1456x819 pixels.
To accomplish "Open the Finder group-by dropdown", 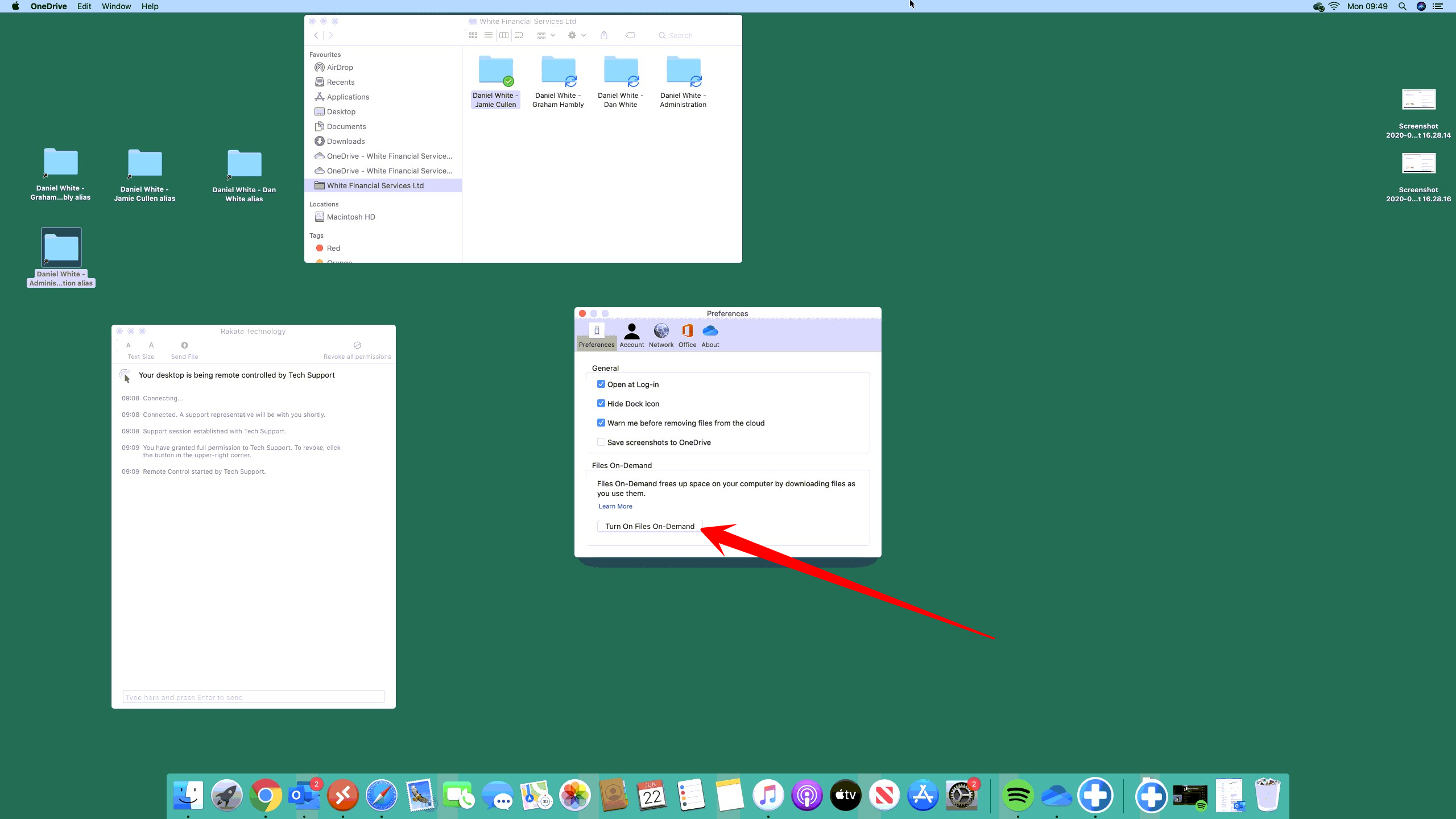I will click(545, 35).
